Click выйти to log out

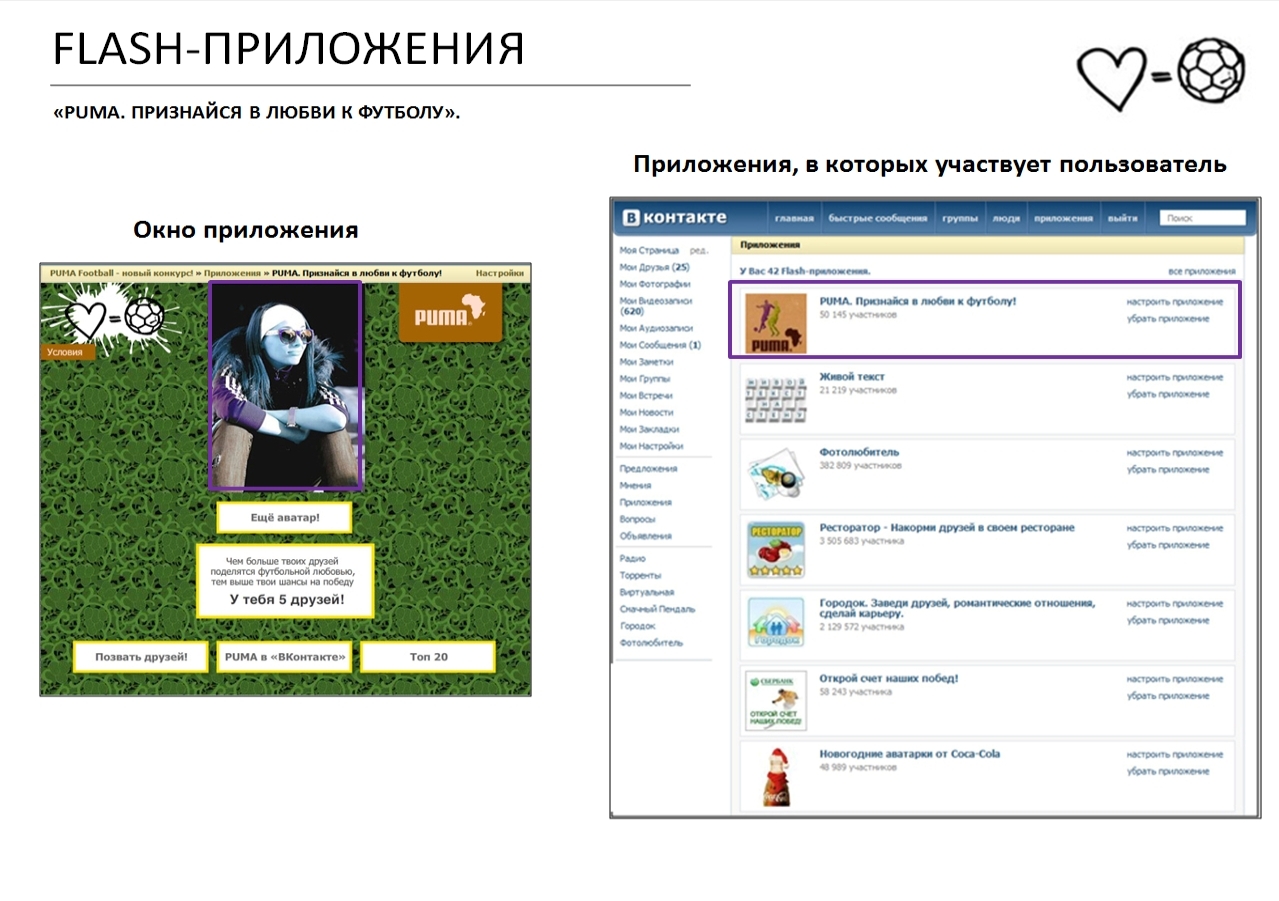click(x=1122, y=218)
